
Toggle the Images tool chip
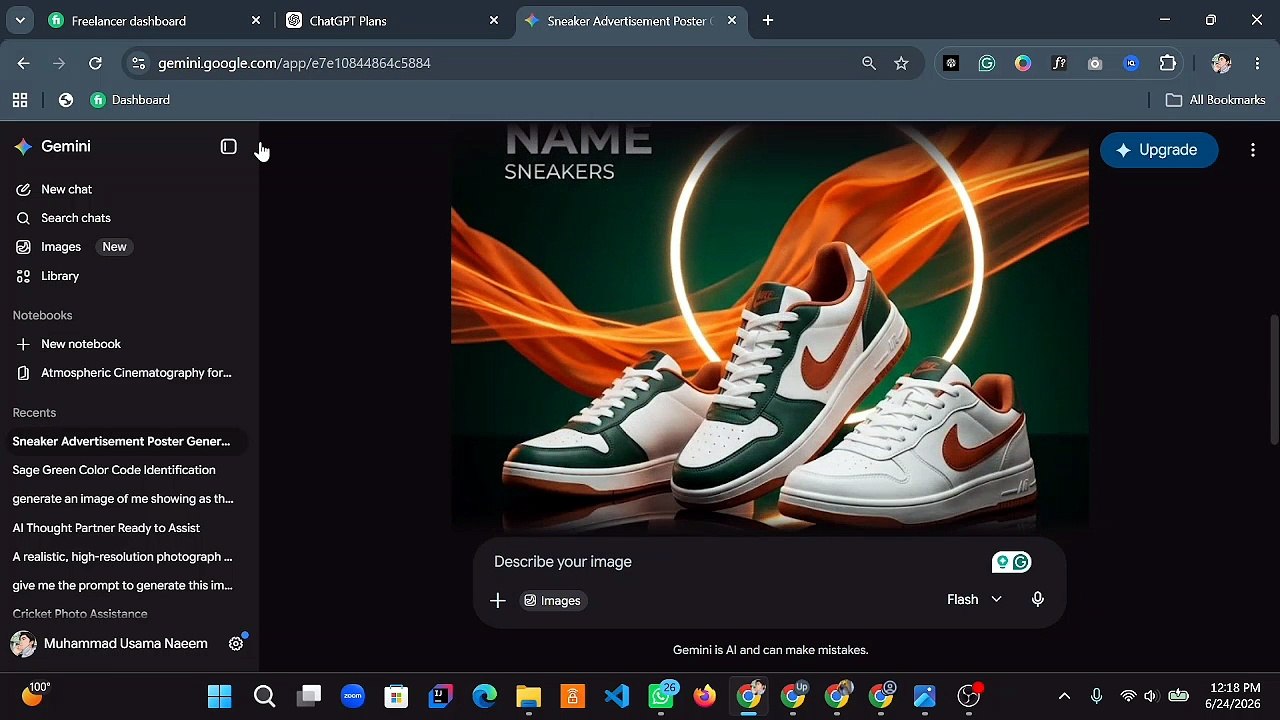553,600
